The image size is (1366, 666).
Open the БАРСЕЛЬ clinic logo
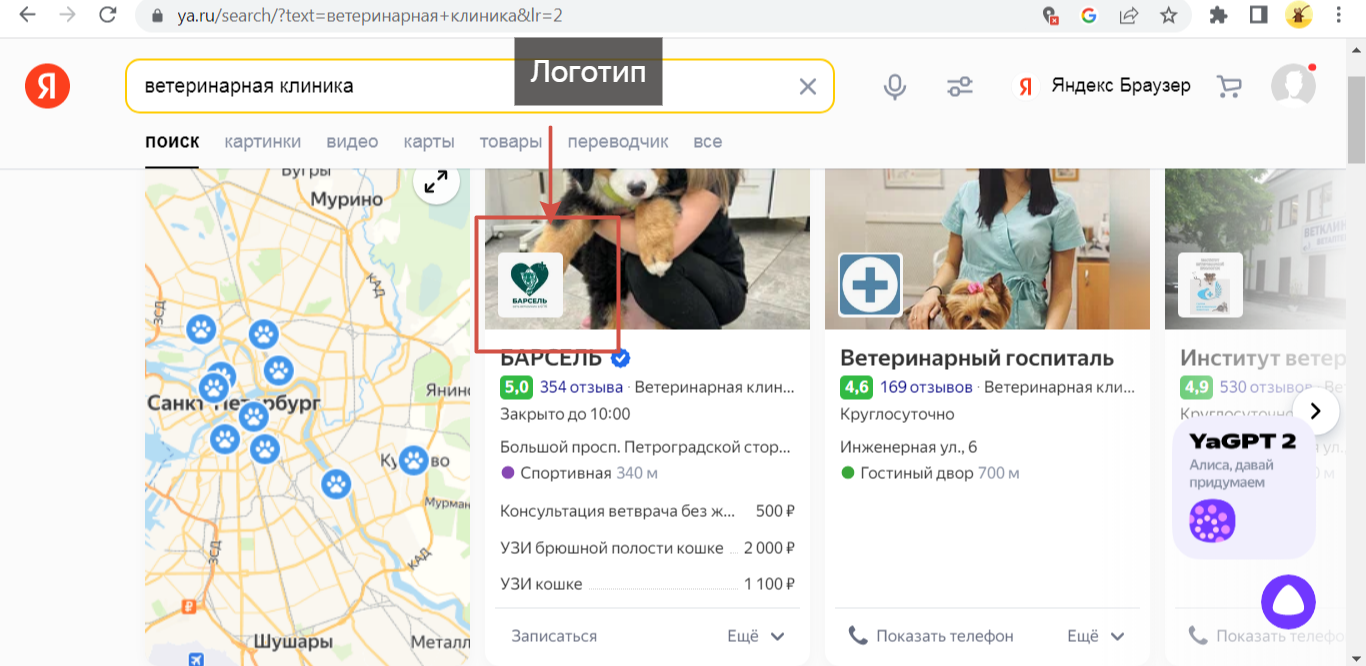coord(530,285)
